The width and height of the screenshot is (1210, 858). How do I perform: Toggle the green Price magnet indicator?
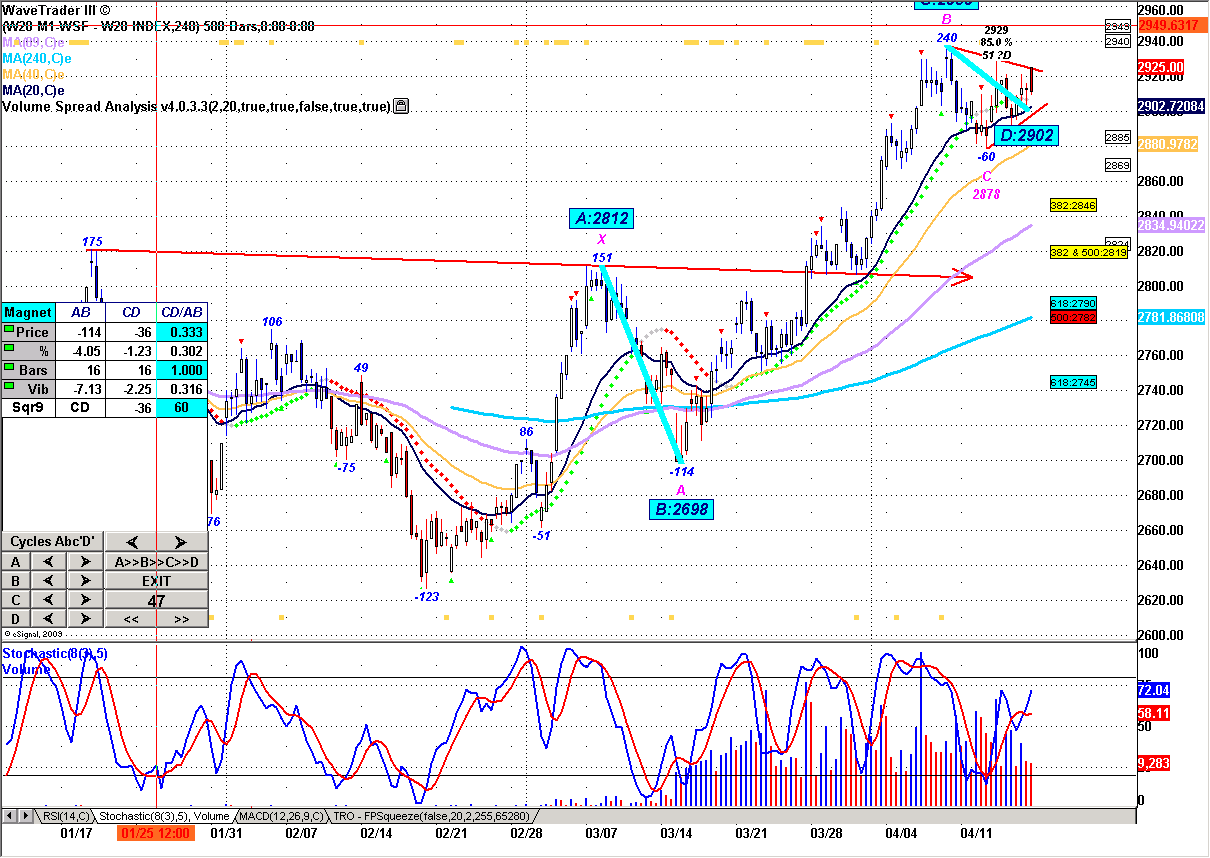coord(10,331)
